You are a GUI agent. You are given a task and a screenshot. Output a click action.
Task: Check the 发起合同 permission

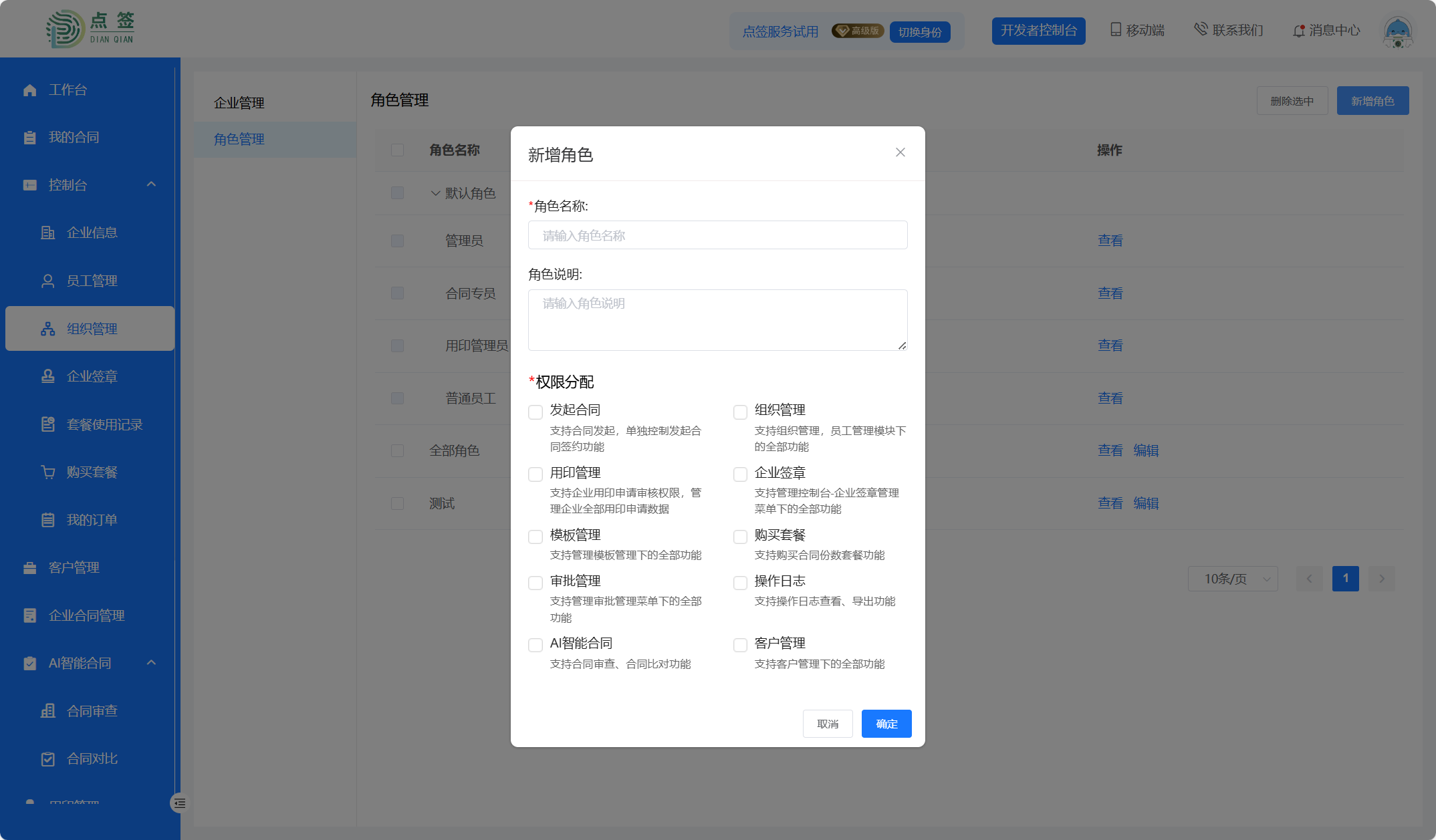535,412
